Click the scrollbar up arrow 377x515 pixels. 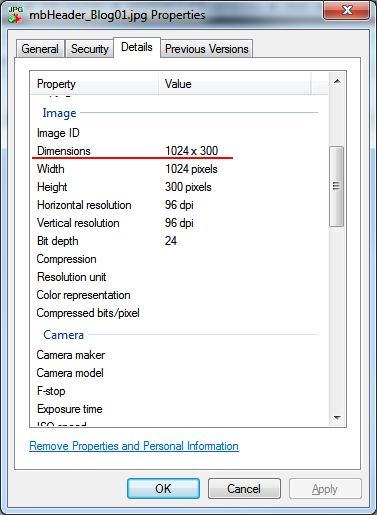(x=337, y=81)
